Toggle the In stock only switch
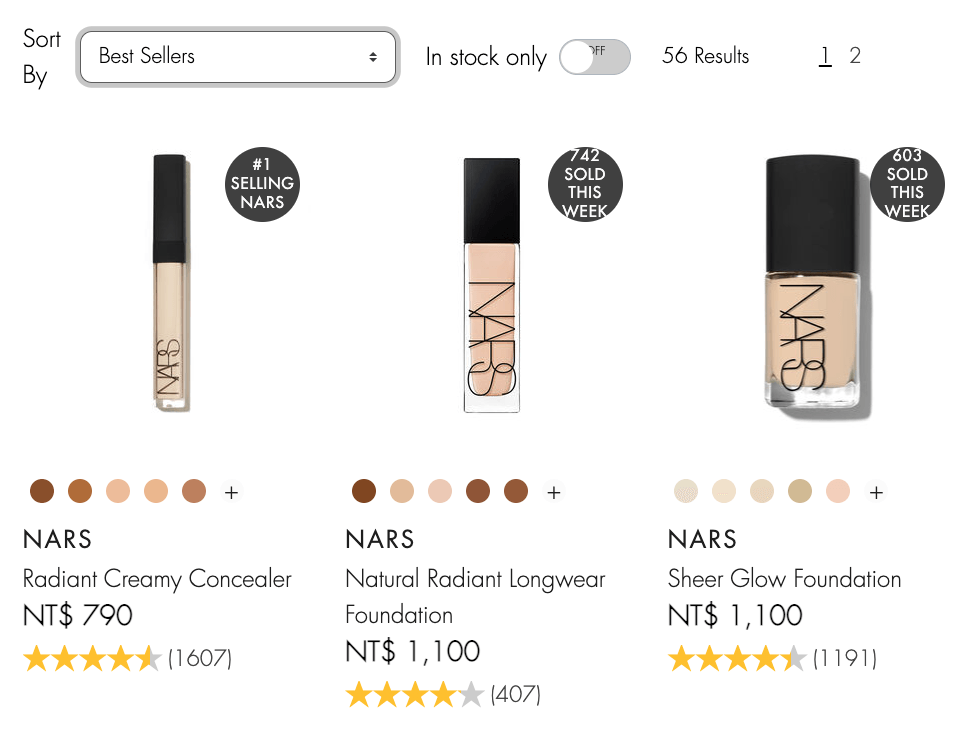973x734 pixels. [595, 57]
